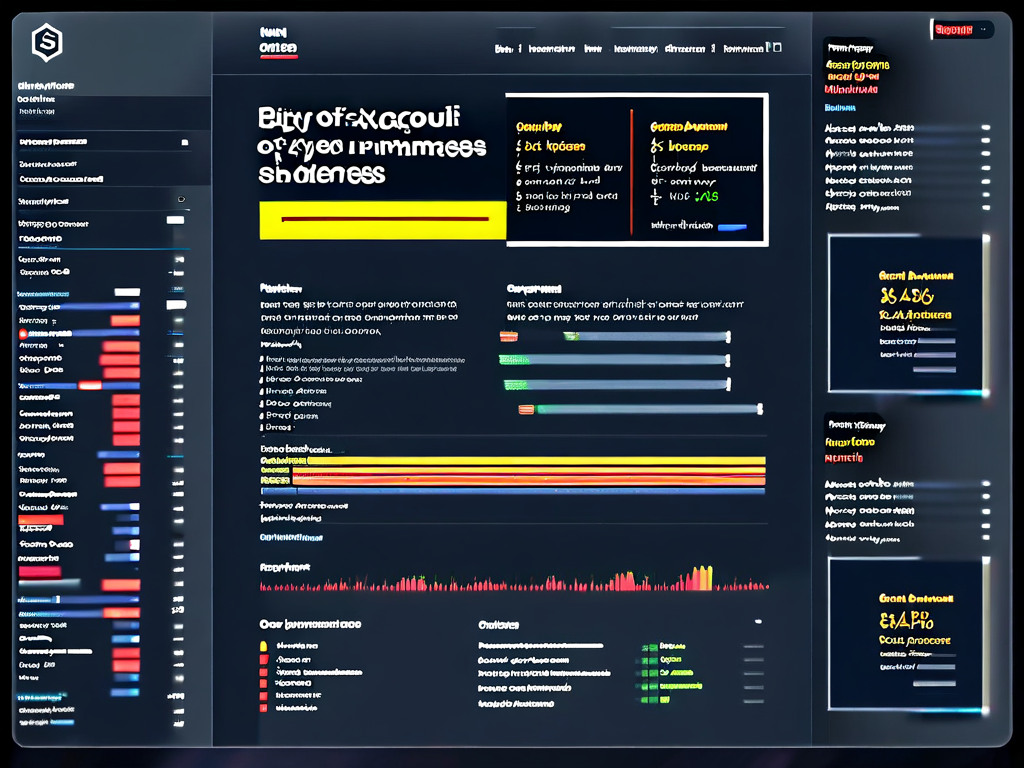Viewport: 1024px width, 768px height.
Task: Click the red circle status icon in the sidebar list
Action: (x=22, y=332)
